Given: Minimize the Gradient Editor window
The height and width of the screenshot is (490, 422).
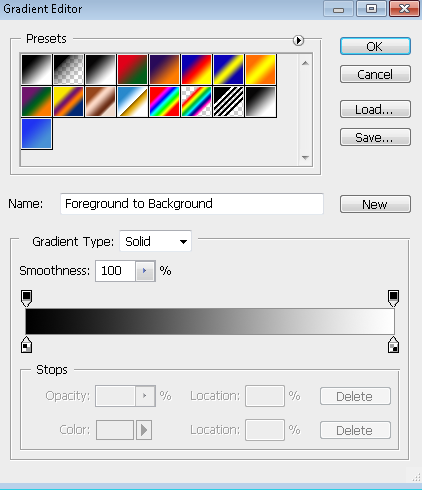Looking at the screenshot, I should click(338, 9).
